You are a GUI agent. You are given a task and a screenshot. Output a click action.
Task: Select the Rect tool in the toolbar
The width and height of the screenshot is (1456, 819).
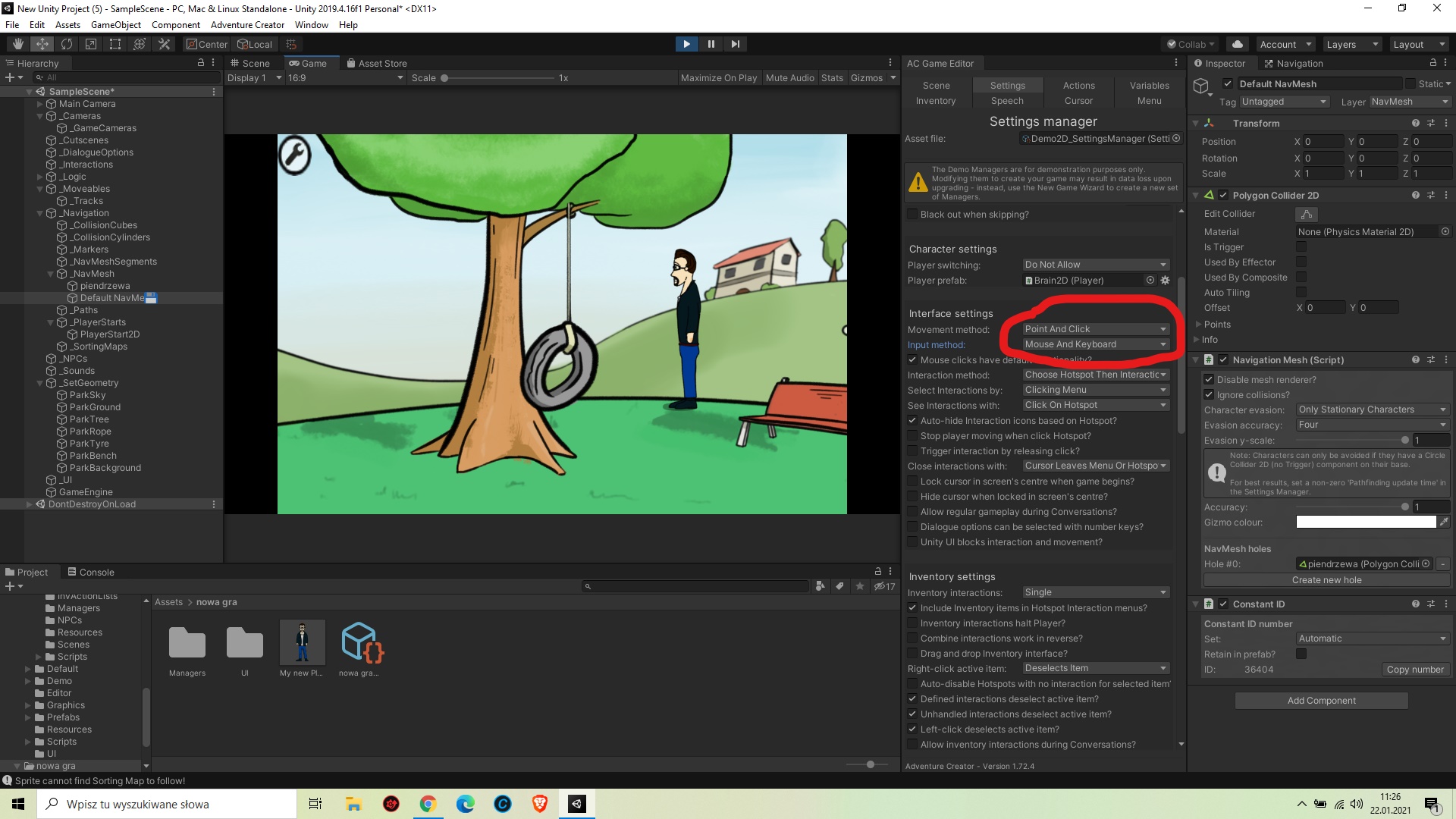(115, 44)
